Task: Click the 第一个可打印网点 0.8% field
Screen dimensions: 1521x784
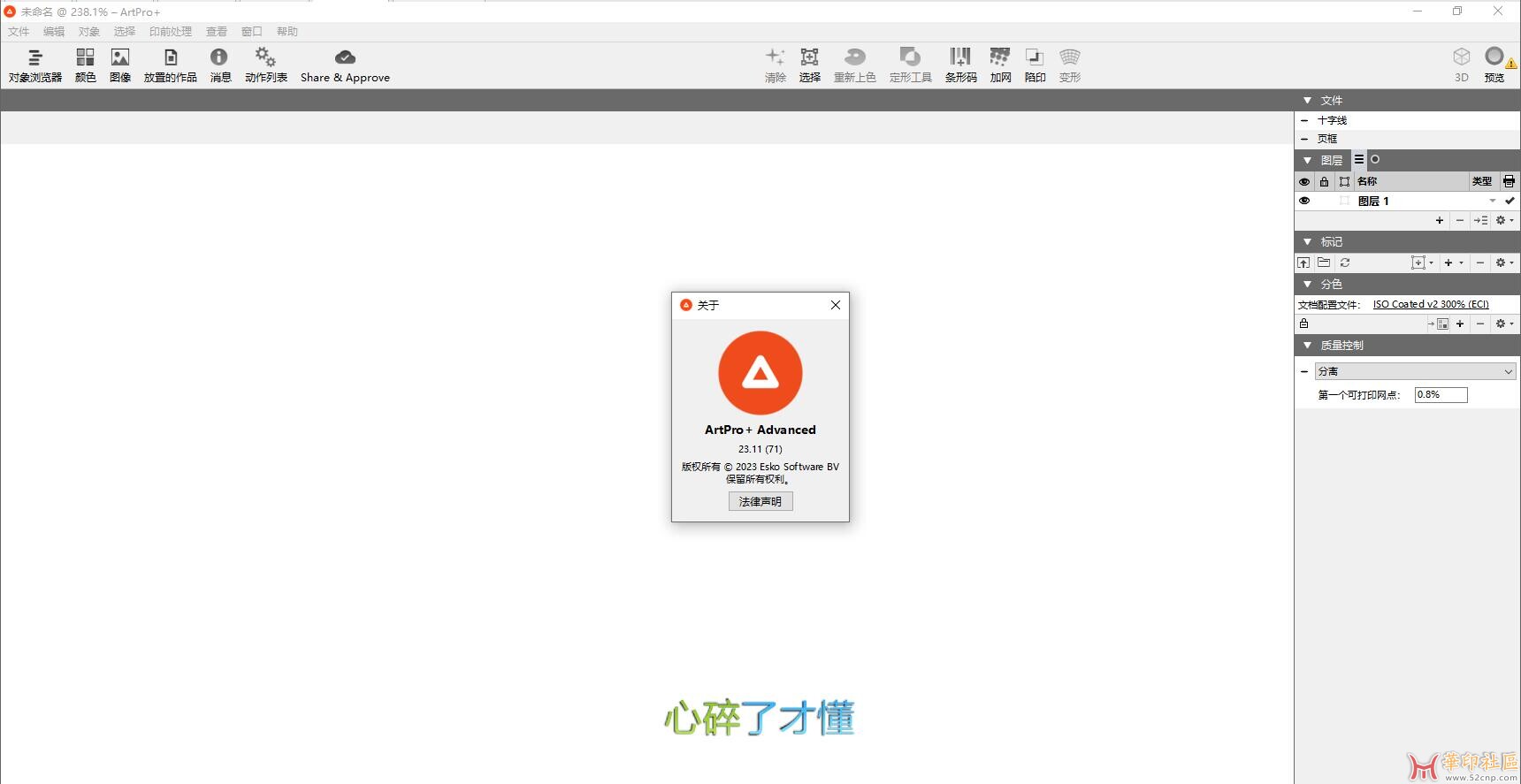Action: click(x=1441, y=394)
